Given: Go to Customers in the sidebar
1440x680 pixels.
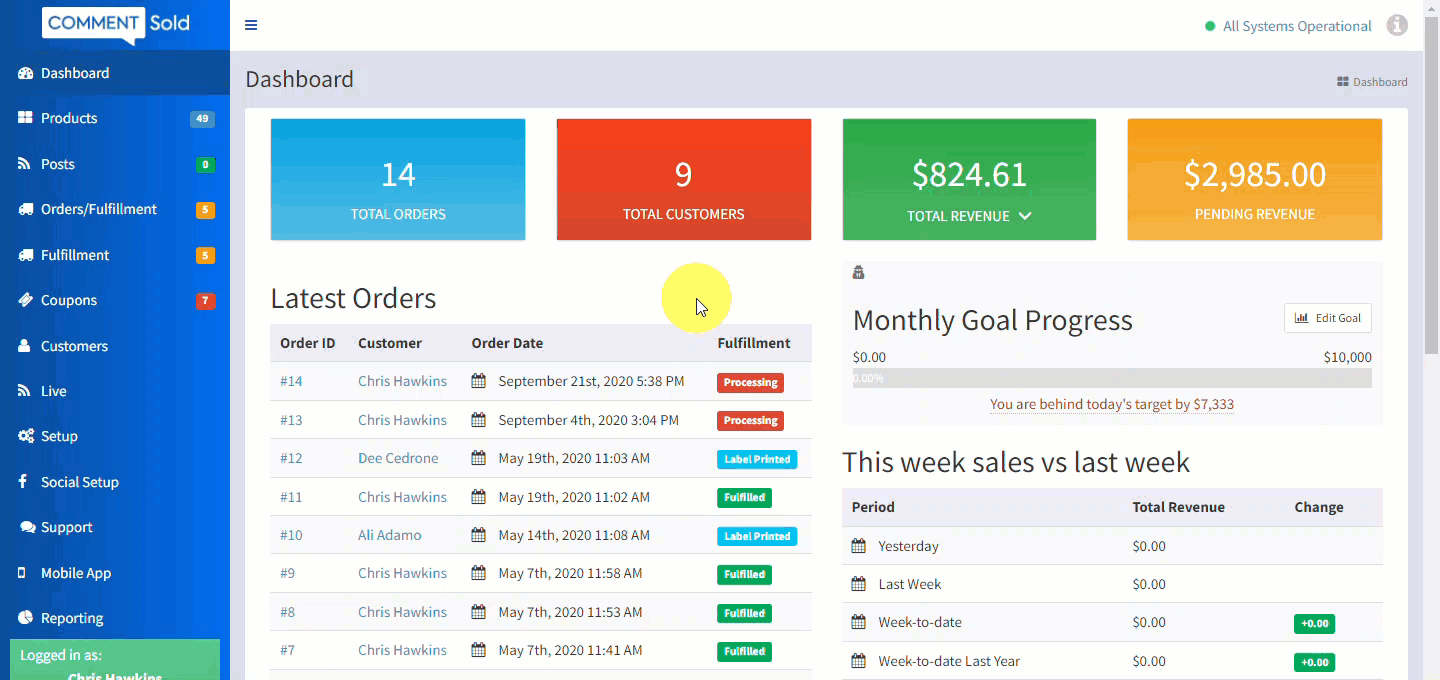Looking at the screenshot, I should tap(74, 346).
